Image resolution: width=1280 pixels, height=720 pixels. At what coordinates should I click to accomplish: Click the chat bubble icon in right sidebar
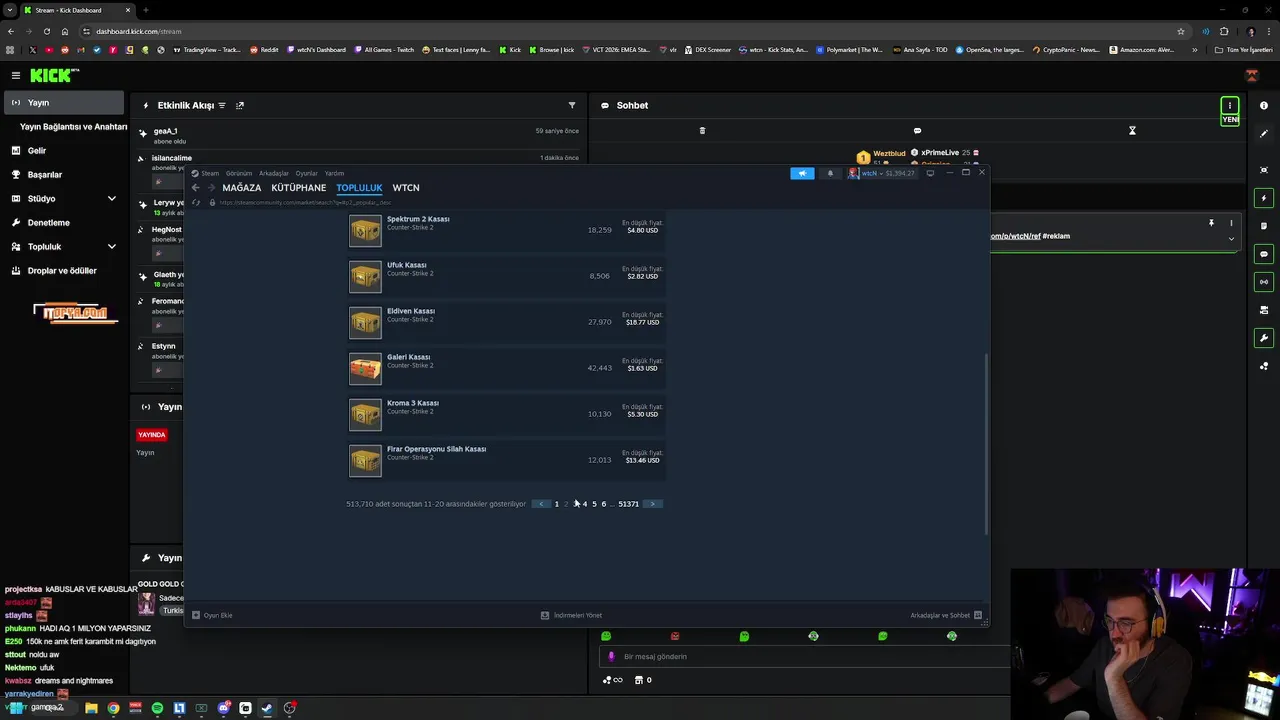tap(1264, 254)
